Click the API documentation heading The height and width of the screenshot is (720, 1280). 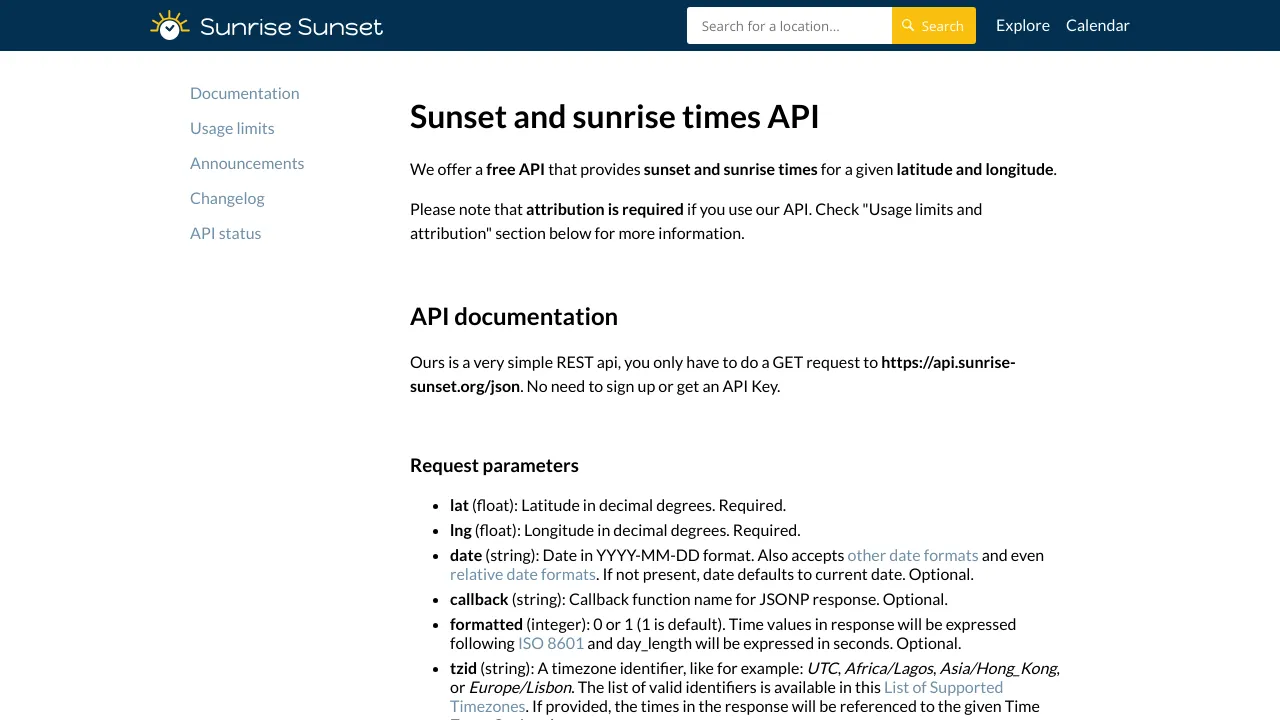click(x=514, y=316)
